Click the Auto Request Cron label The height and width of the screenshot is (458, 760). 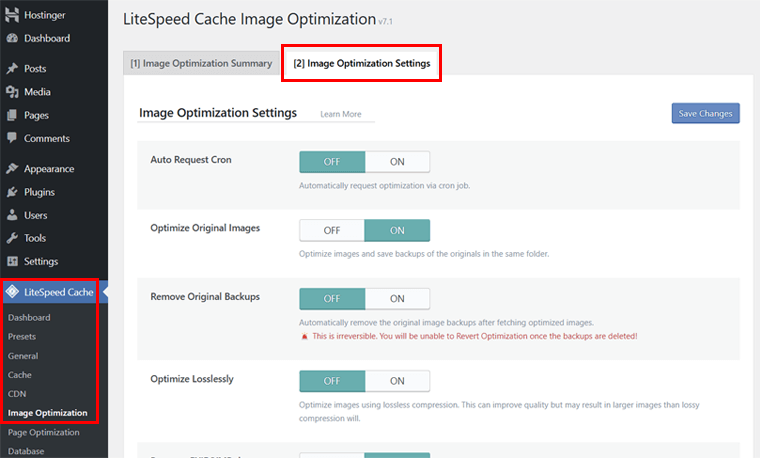click(191, 159)
